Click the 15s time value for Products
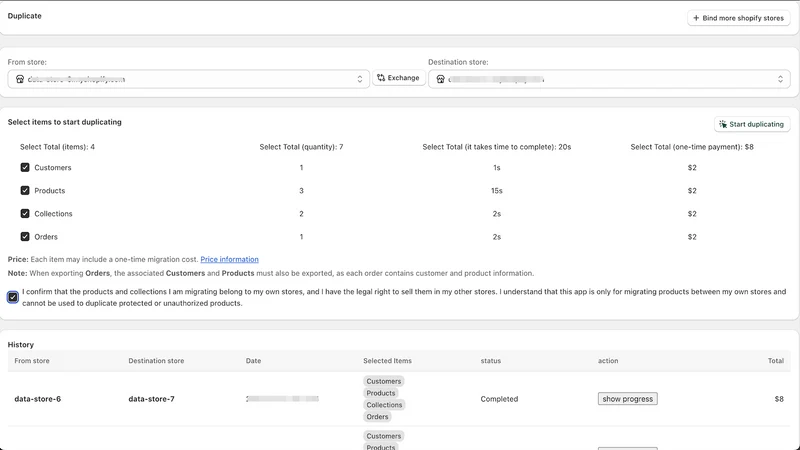The height and width of the screenshot is (450, 800). 496,190
